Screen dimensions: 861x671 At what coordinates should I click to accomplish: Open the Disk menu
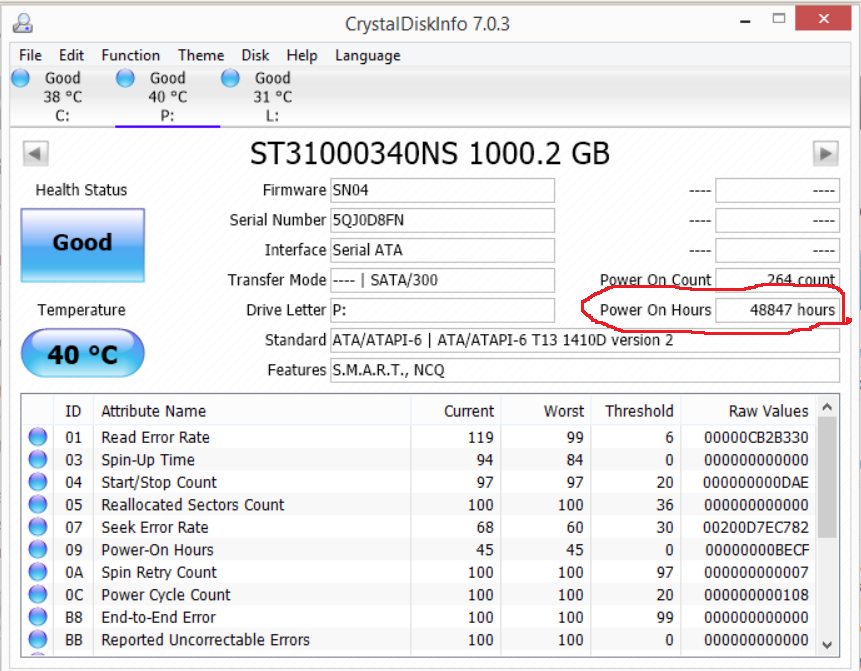click(x=255, y=55)
